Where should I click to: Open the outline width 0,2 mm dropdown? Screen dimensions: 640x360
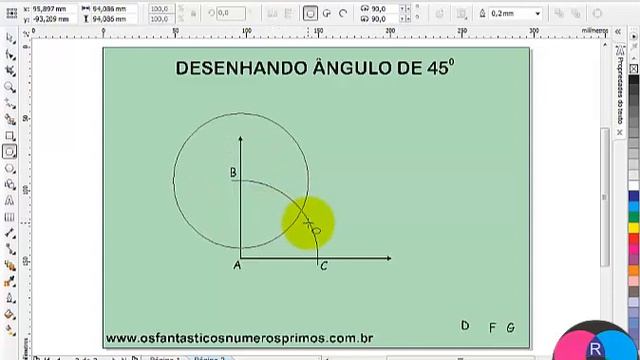pos(538,13)
